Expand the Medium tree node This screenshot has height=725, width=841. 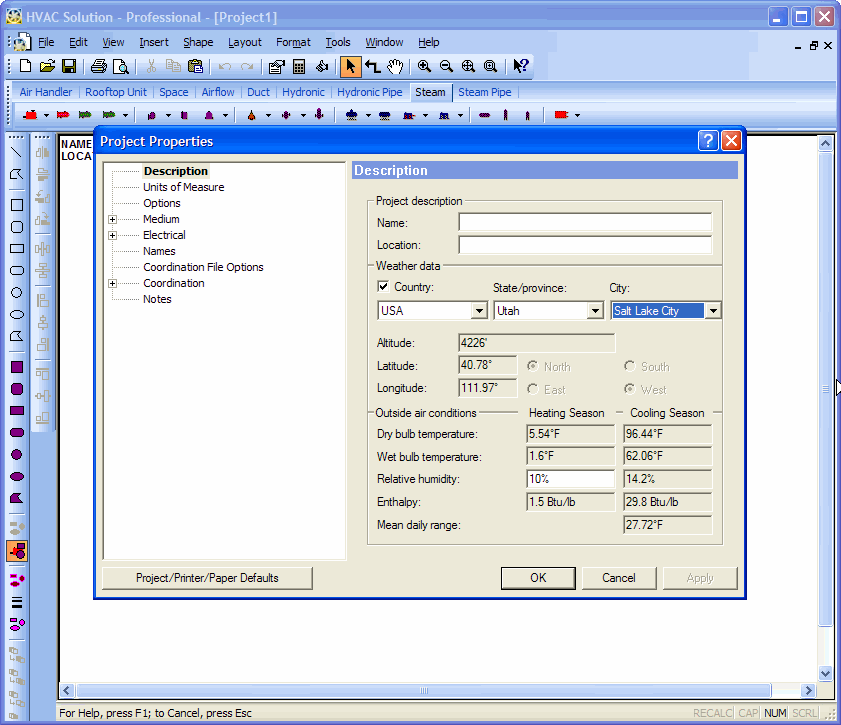tap(112, 219)
